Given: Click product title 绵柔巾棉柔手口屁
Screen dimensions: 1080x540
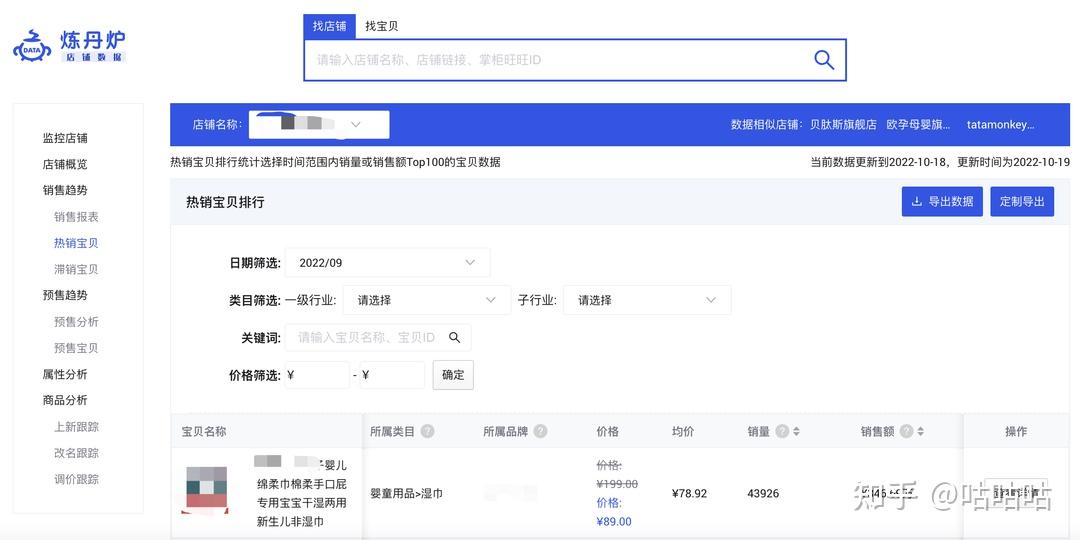Looking at the screenshot, I should 302,484.
